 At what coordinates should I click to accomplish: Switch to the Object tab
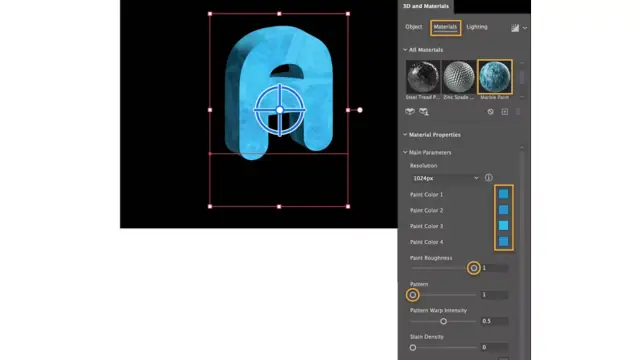coord(413,27)
